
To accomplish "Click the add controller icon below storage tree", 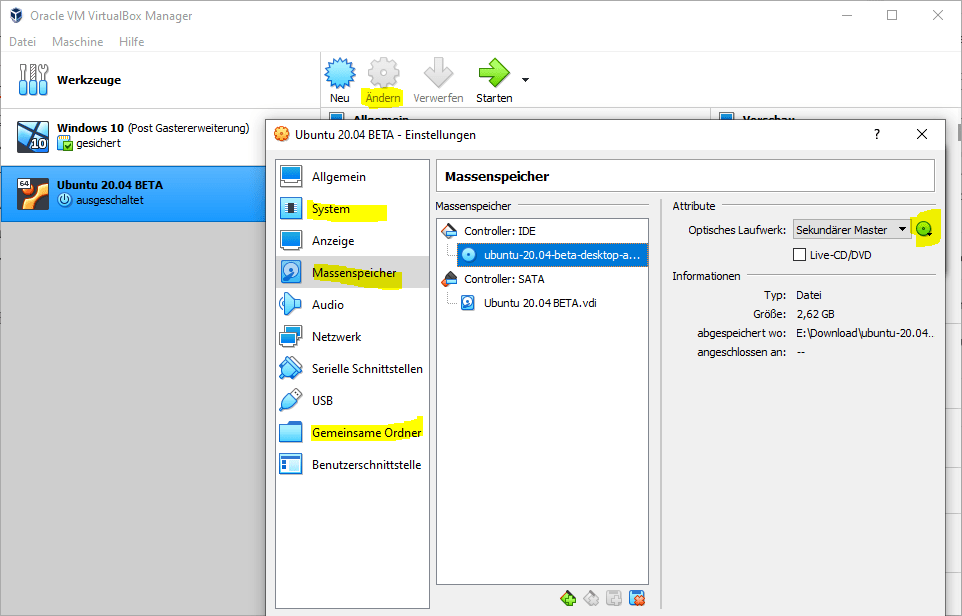I will click(568, 598).
